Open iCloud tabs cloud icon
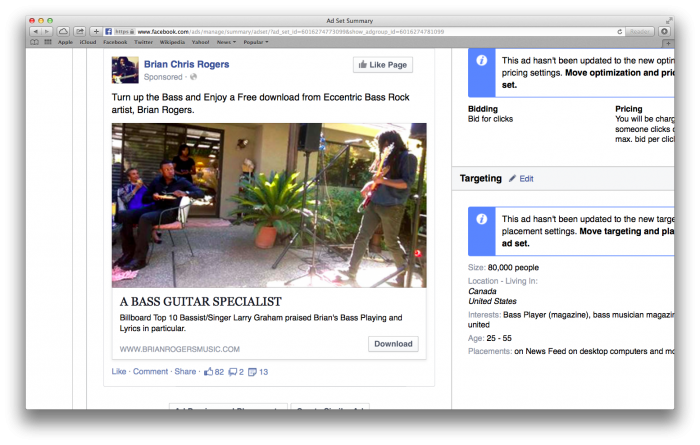 click(x=63, y=32)
